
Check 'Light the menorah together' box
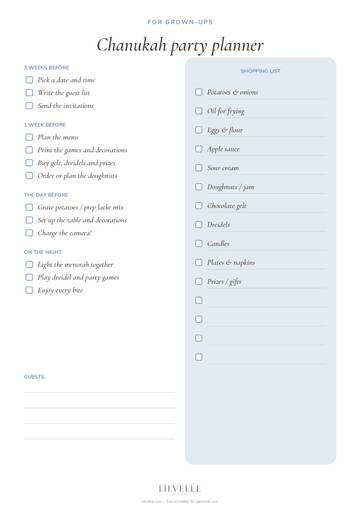click(x=29, y=265)
